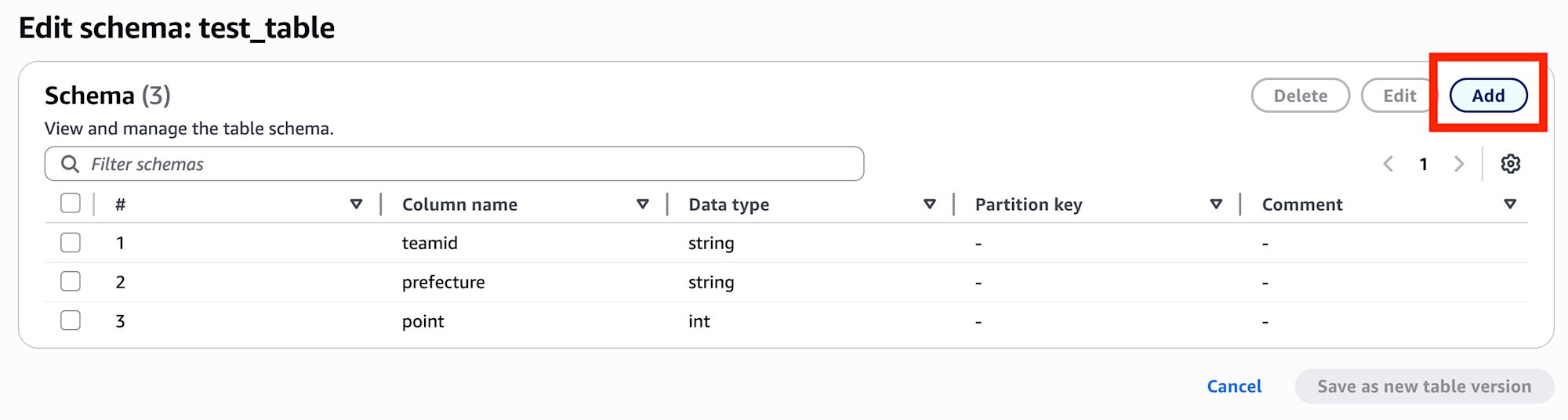
Task: Go to the next page arrow
Action: pos(1459,164)
